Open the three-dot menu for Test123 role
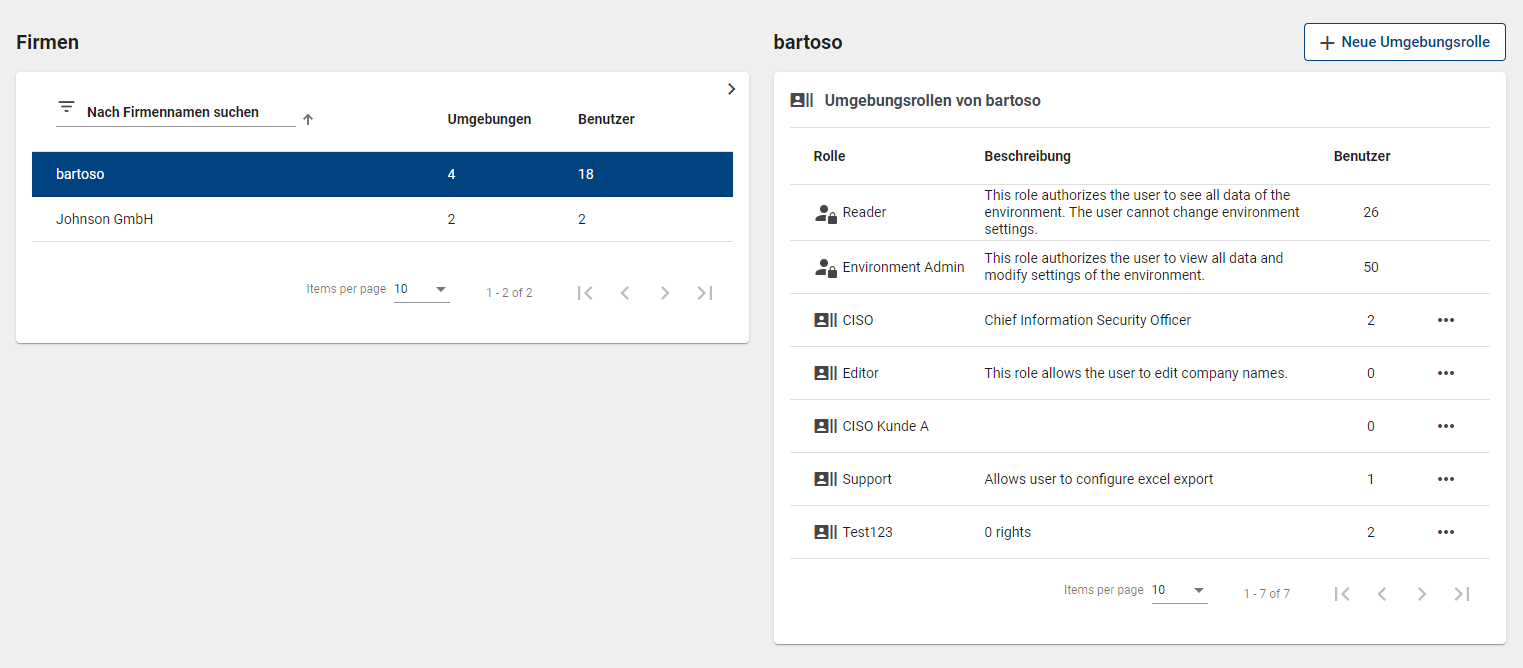The width and height of the screenshot is (1523, 668). (x=1445, y=532)
